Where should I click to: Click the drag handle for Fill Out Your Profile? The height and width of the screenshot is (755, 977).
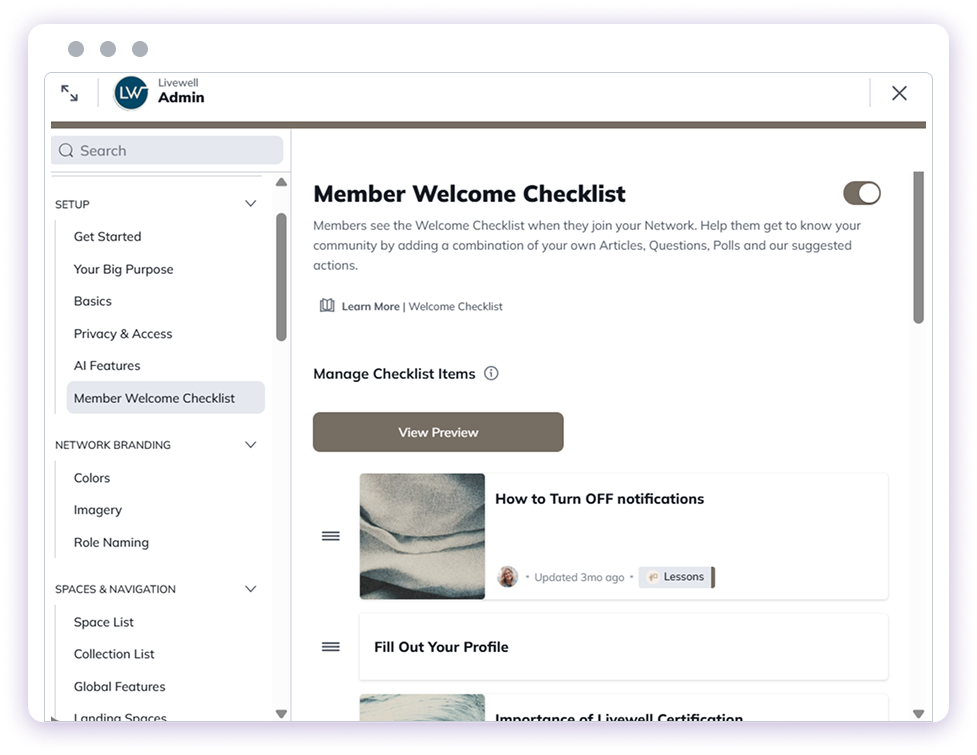tap(329, 646)
